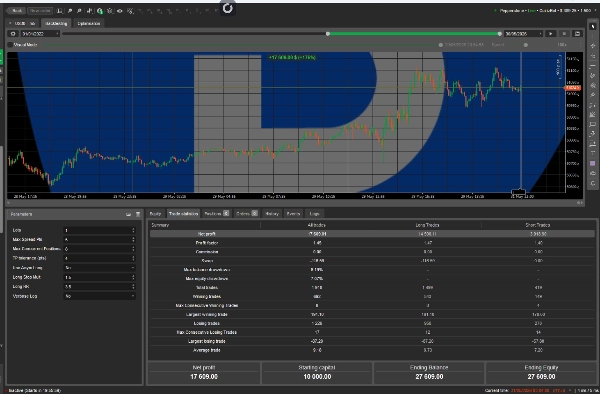Click the Long Stop Mult stepper arrows
This screenshot has height=394, width=600.
click(133, 277)
